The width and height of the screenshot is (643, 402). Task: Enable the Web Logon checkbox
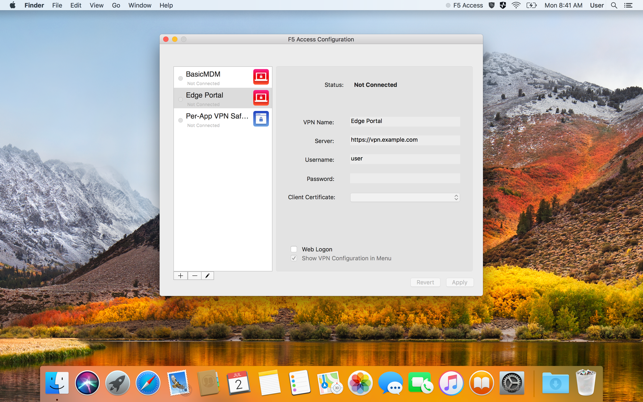(294, 249)
